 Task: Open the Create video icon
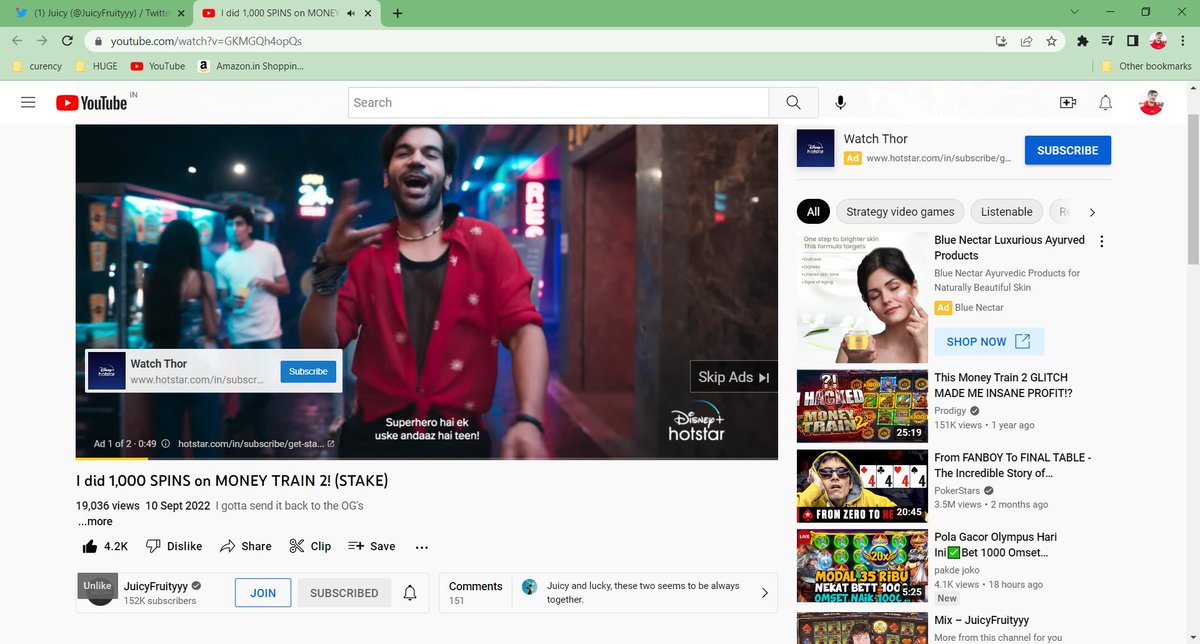click(1068, 102)
